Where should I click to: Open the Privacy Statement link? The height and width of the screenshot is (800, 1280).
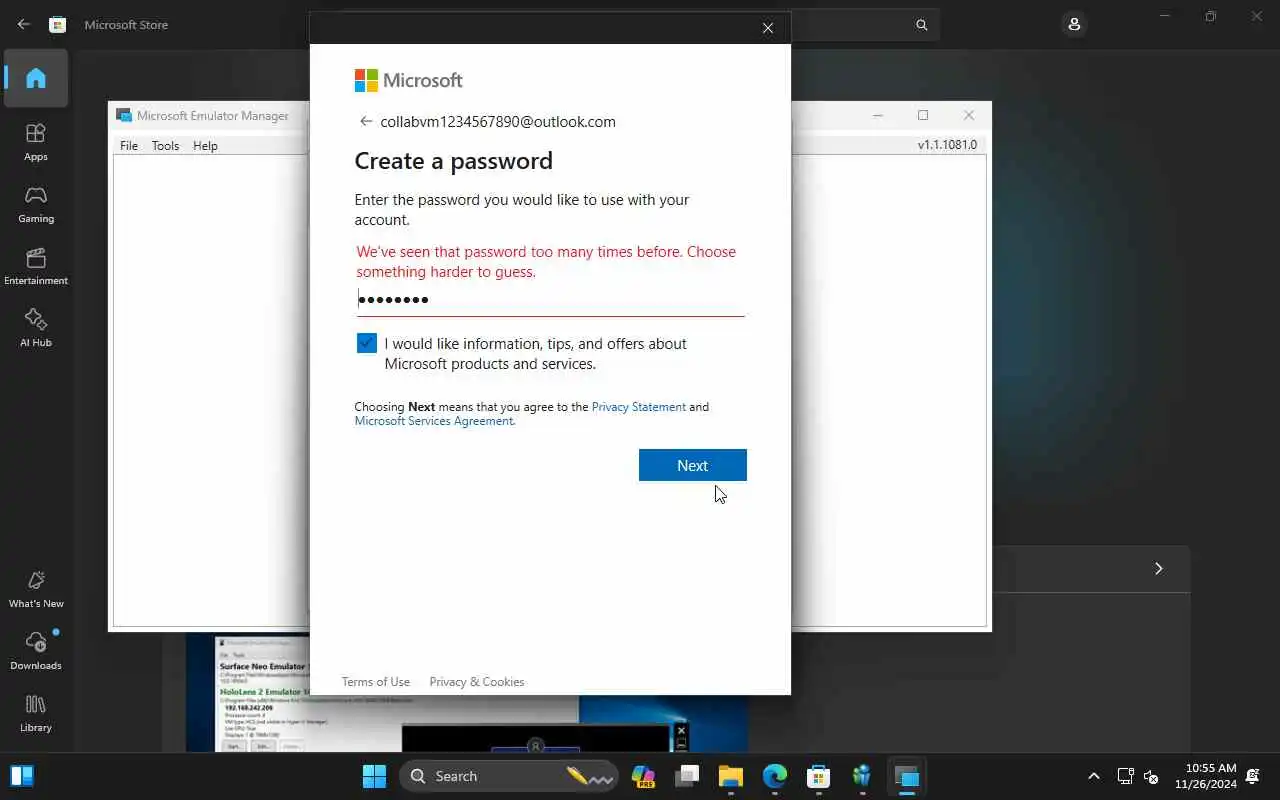[639, 407]
